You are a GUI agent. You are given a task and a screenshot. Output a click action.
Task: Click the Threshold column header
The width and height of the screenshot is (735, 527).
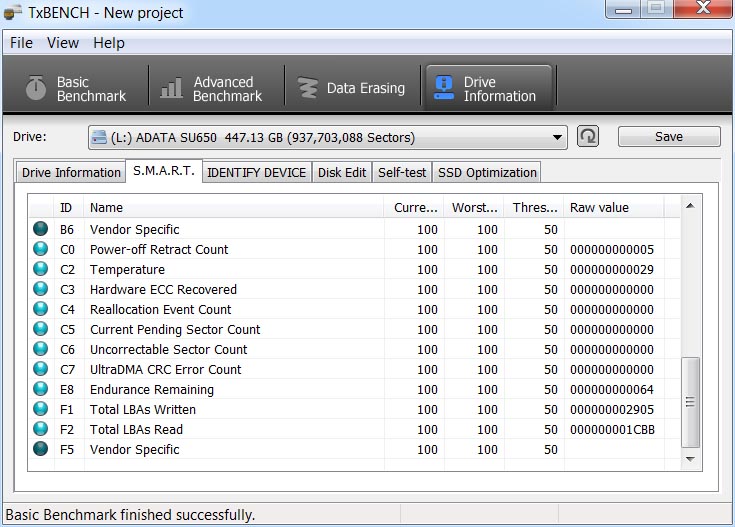[x=534, y=207]
